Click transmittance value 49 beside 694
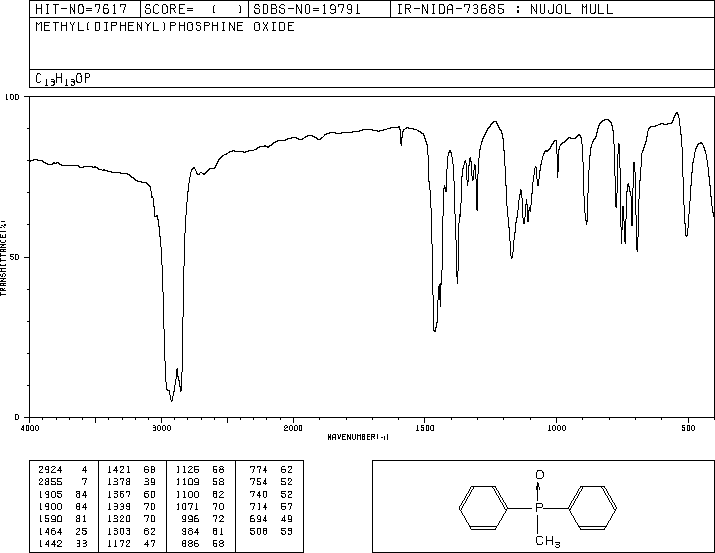The width and height of the screenshot is (715, 553). point(287,519)
